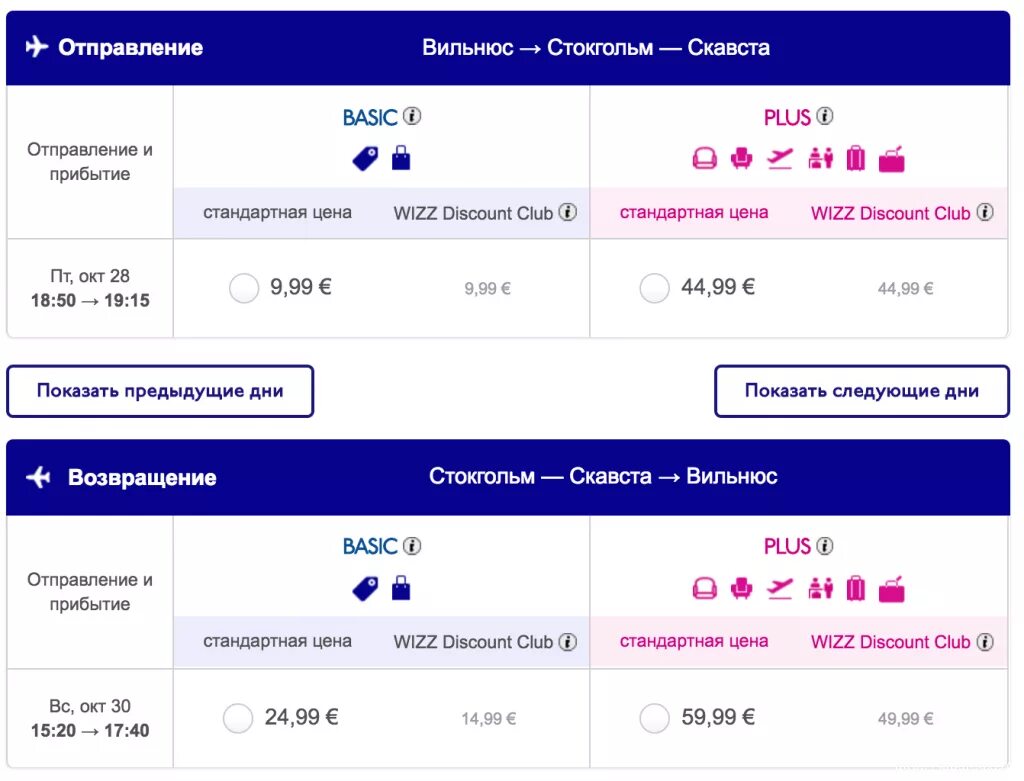Image resolution: width=1024 pixels, height=781 pixels.
Task: Click the small bag icon under return BASIC
Action: pos(401,588)
